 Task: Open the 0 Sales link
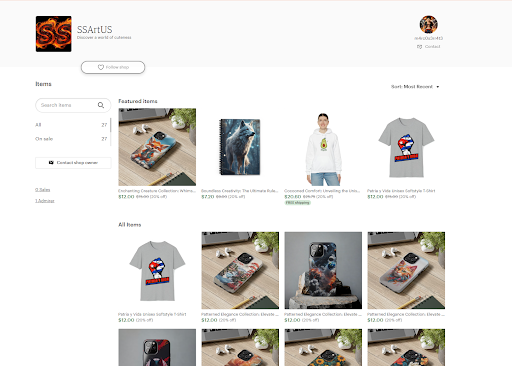point(43,190)
